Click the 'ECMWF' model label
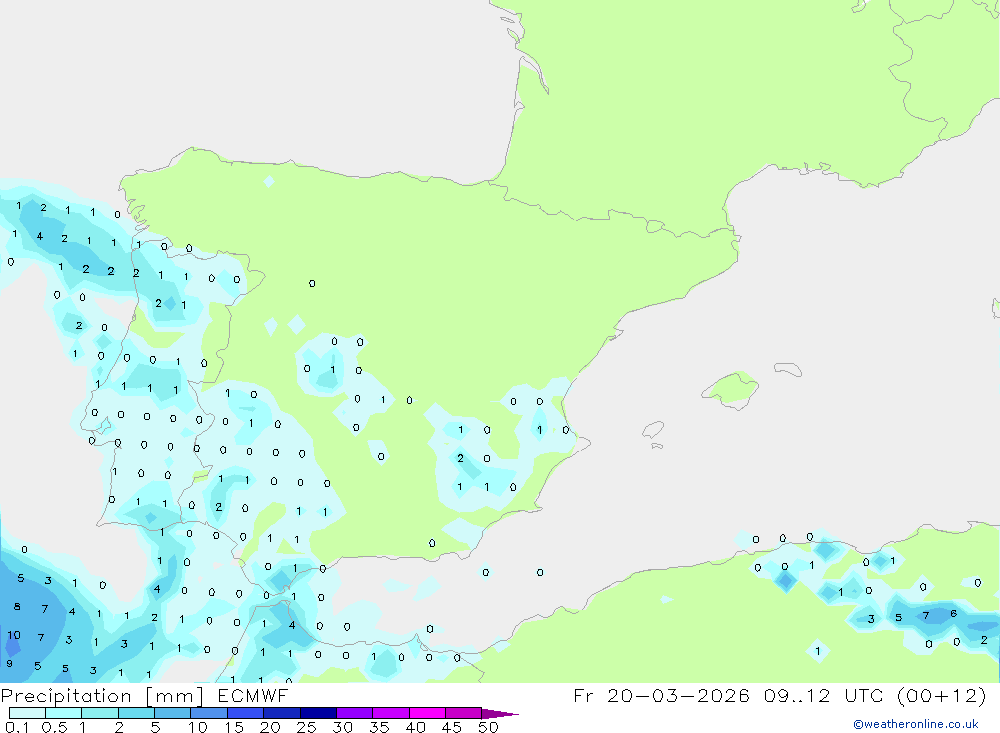Image resolution: width=1000 pixels, height=733 pixels. tap(253, 695)
